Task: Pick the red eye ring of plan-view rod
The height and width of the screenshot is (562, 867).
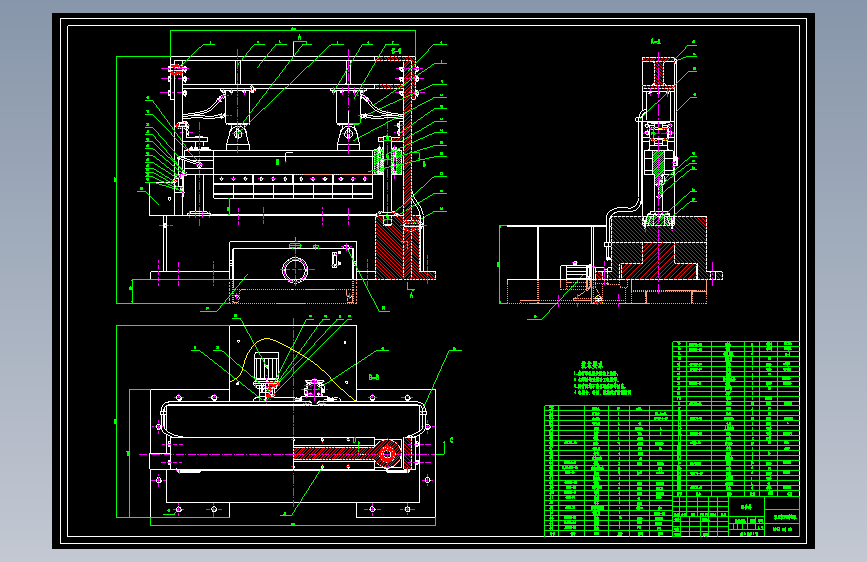Action: pyautogui.click(x=387, y=455)
